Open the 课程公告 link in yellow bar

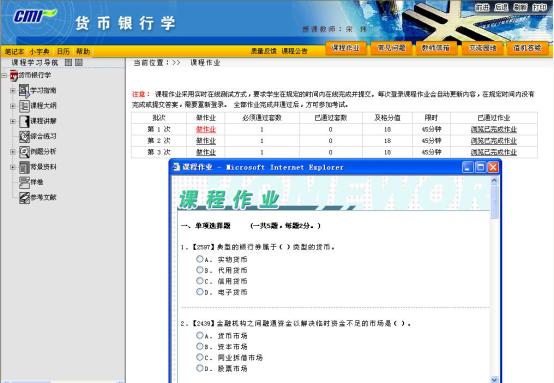pos(294,51)
